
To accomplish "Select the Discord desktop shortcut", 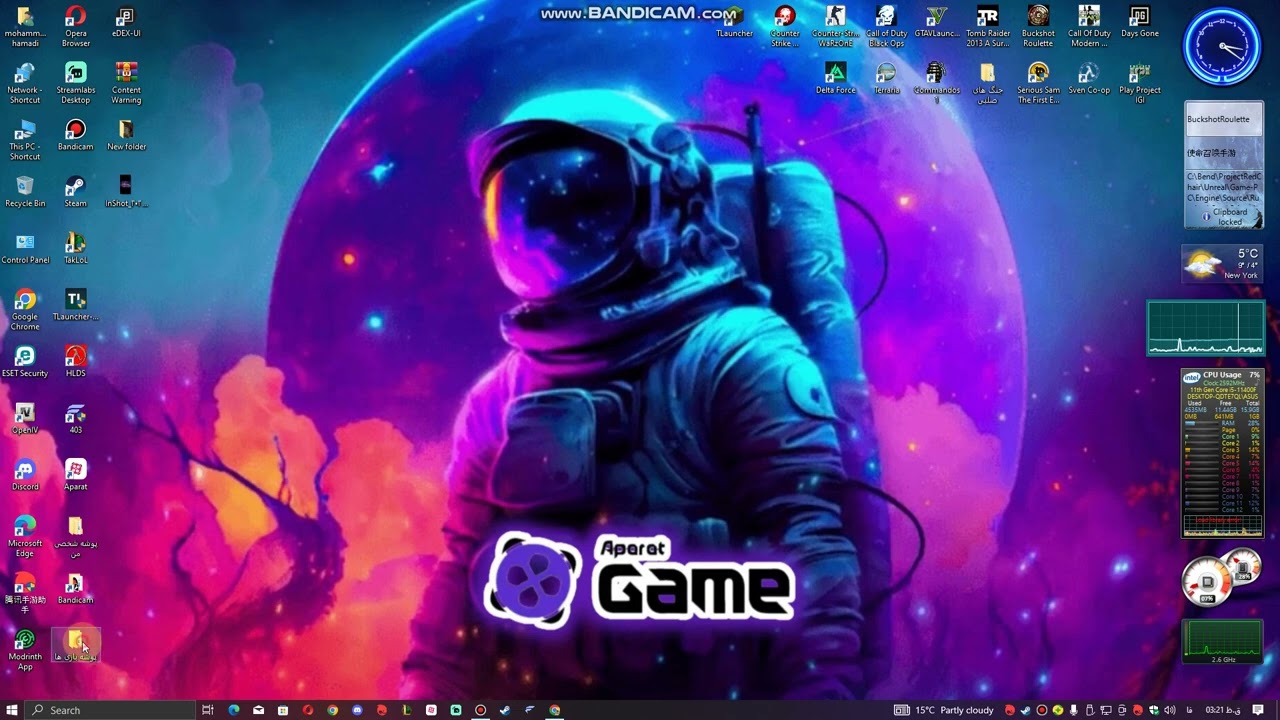I will [25, 475].
